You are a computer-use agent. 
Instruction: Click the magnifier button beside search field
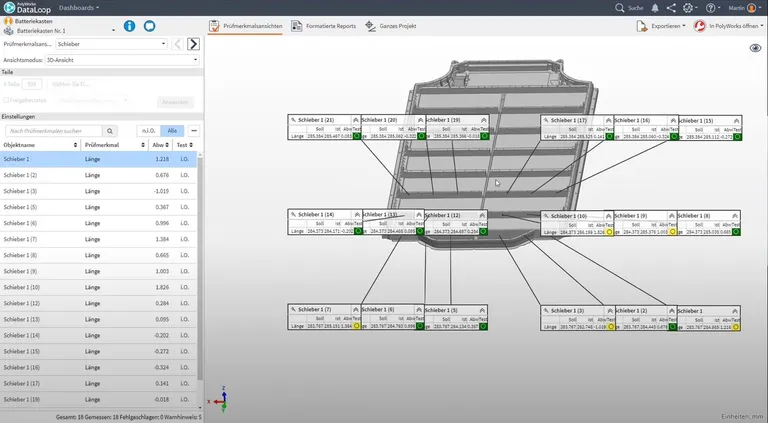point(110,131)
